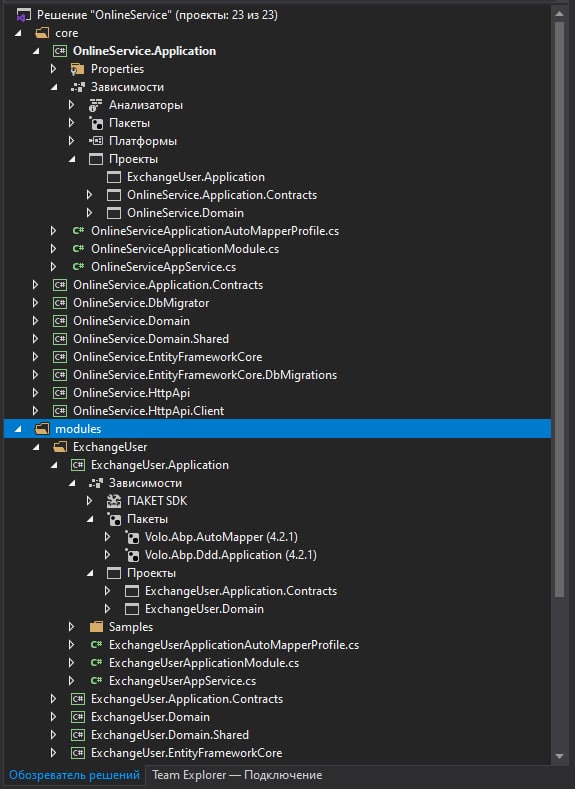Click the Volo.Abp.AutoMapper package icon
This screenshot has height=789, width=575.
132,537
